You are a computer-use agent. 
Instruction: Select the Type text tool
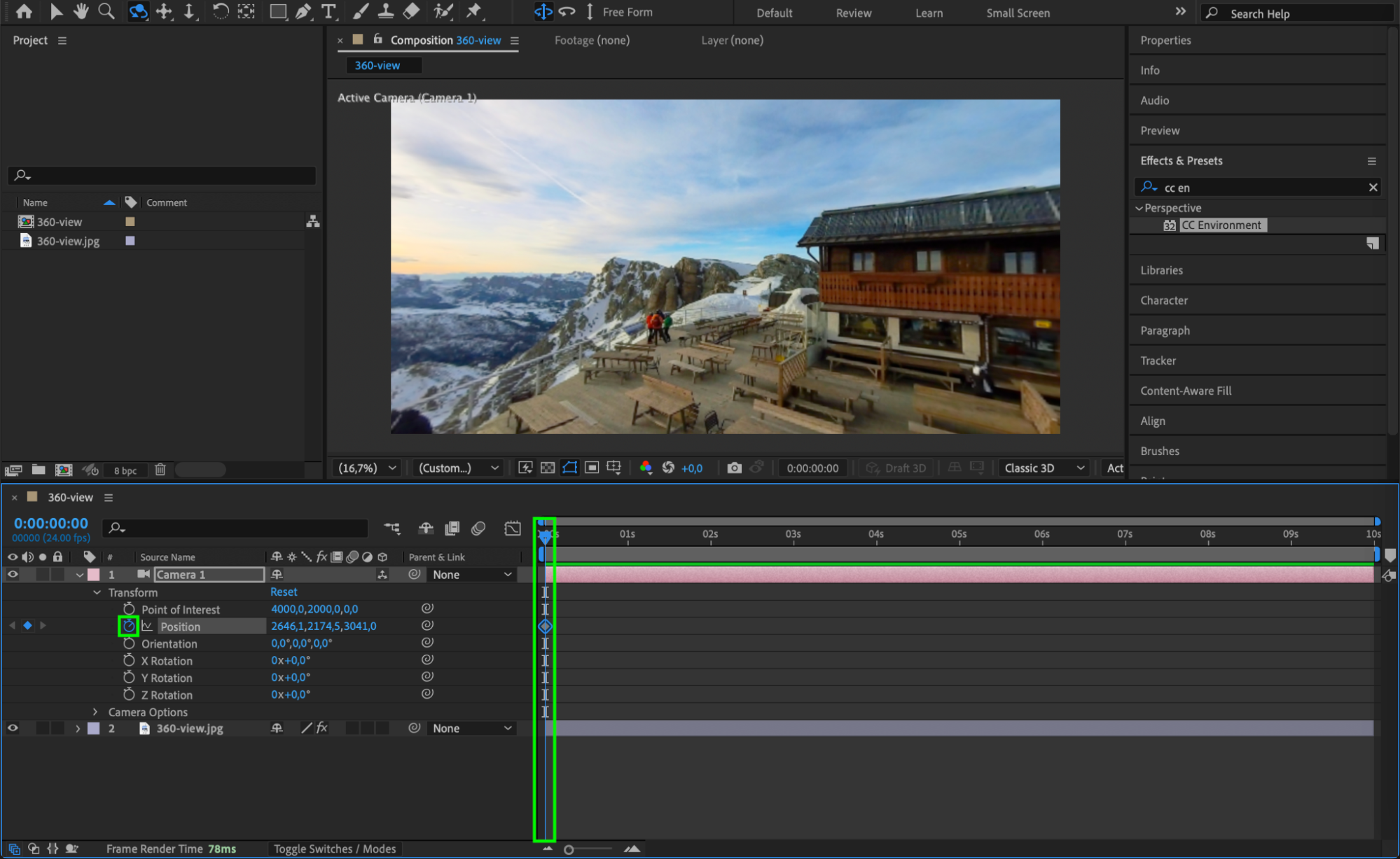[x=328, y=11]
